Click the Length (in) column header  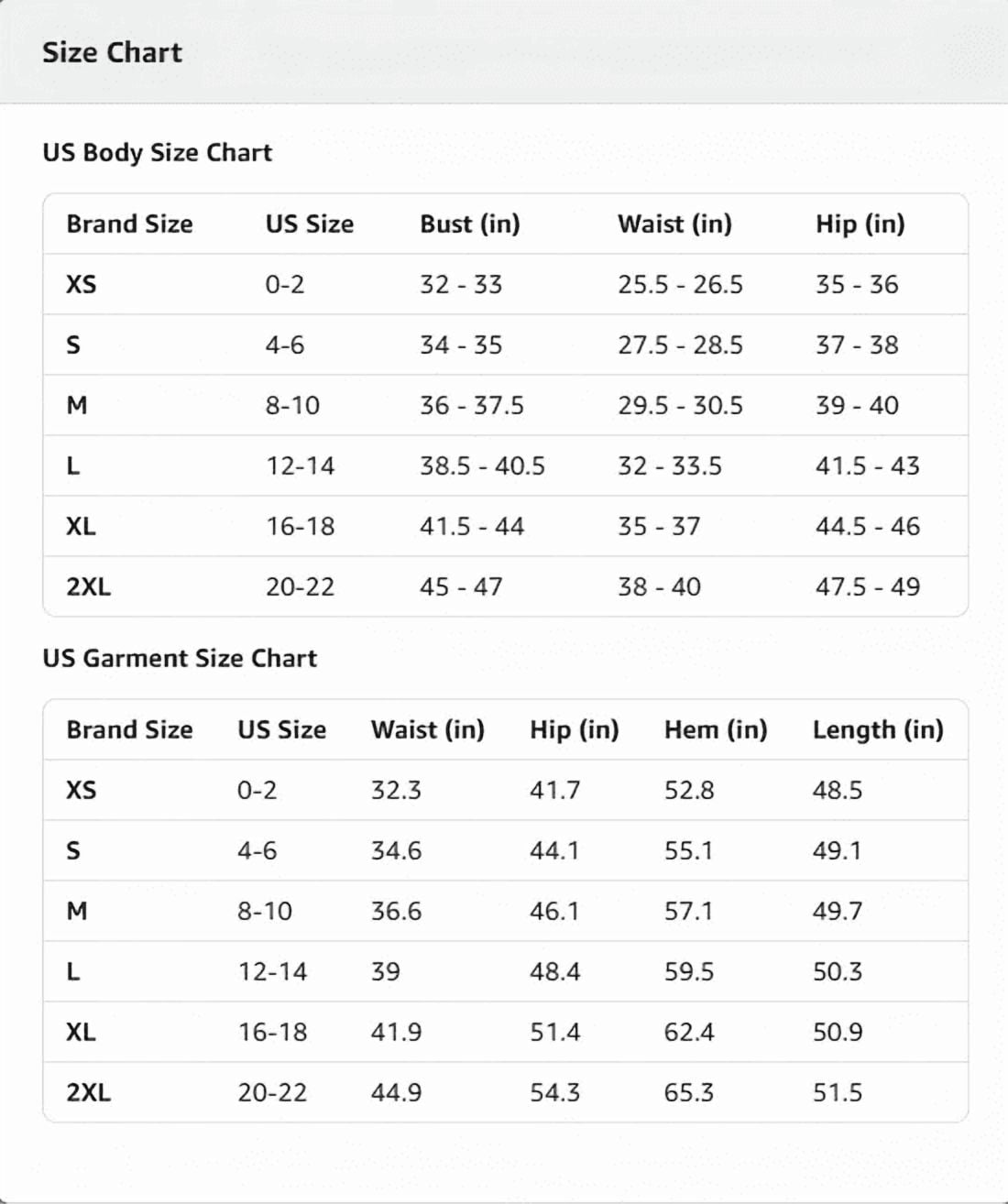(878, 729)
